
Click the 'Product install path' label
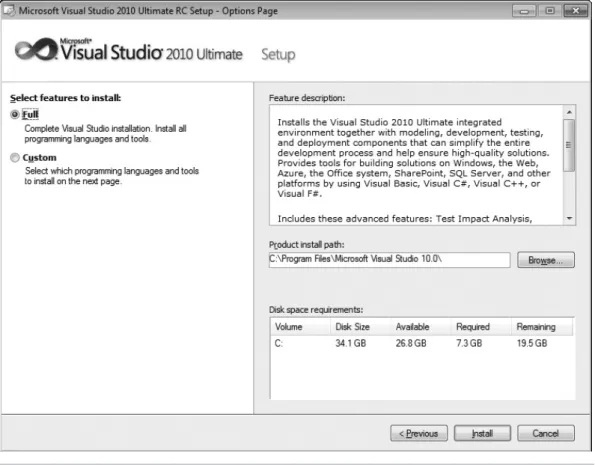click(307, 245)
